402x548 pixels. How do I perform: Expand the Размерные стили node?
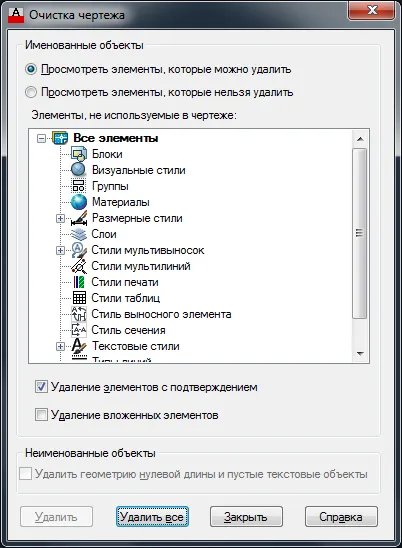60,218
